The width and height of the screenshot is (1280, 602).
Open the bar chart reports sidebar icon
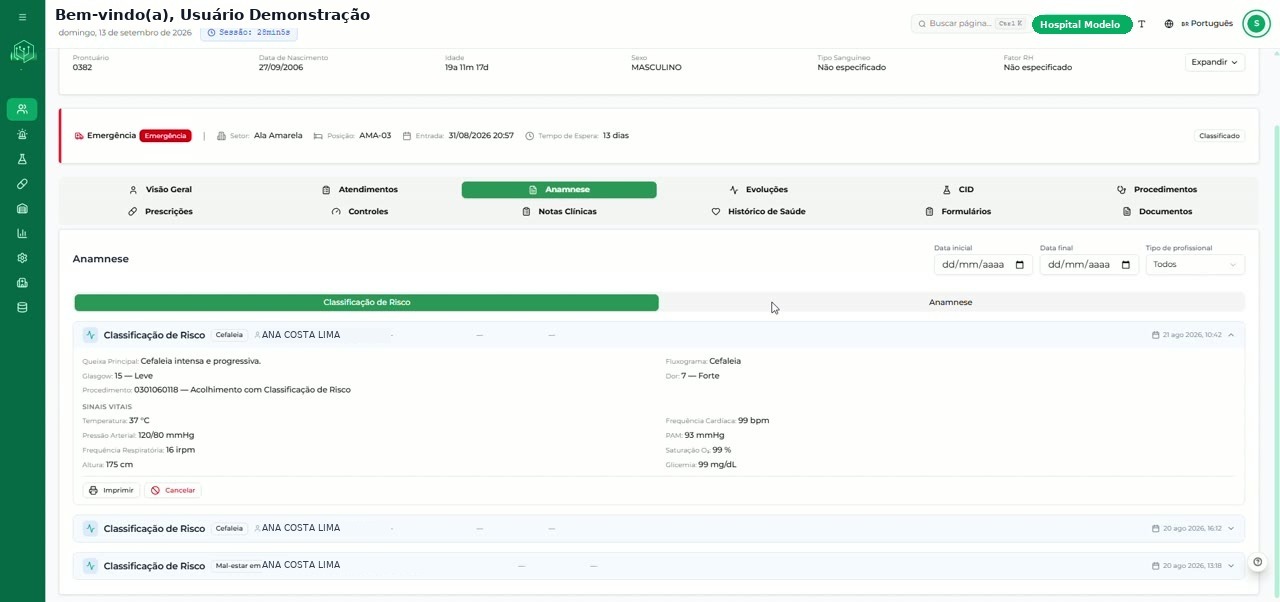click(22, 233)
